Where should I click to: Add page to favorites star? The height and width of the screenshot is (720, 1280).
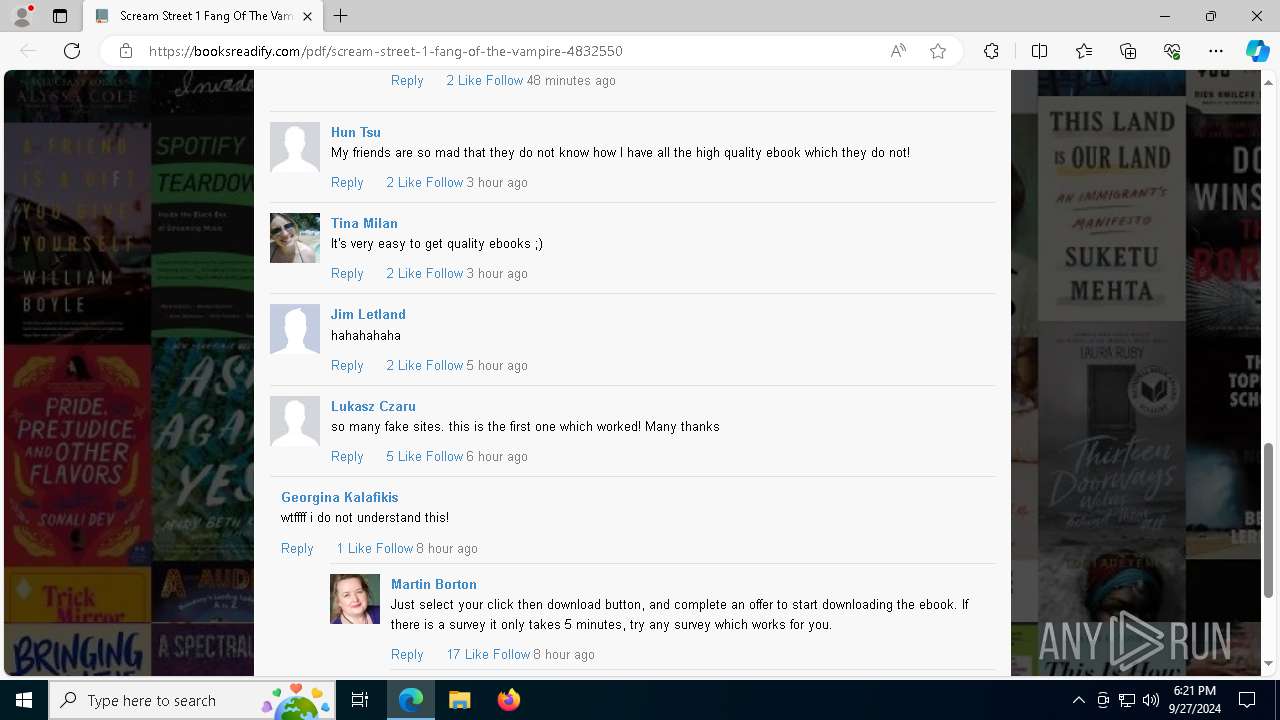click(938, 51)
